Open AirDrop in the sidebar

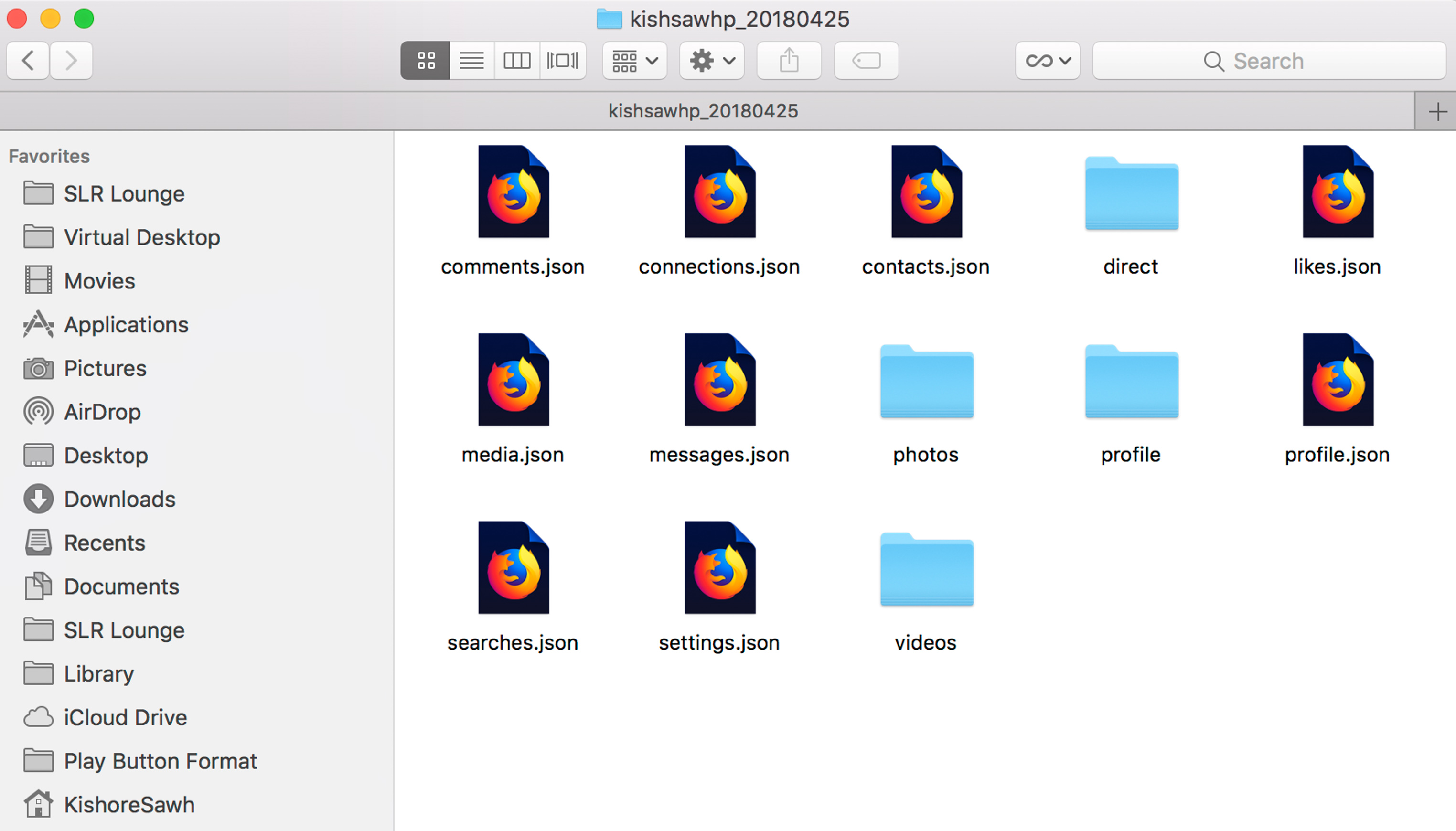coord(102,412)
